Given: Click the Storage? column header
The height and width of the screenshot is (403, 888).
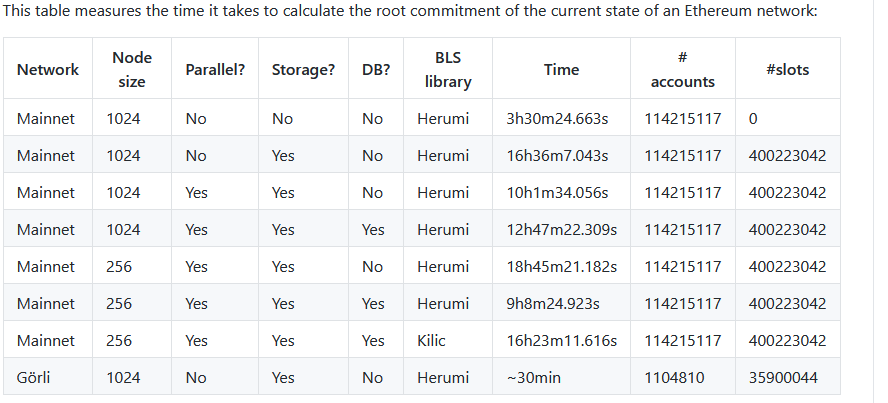Looking at the screenshot, I should (x=302, y=69).
